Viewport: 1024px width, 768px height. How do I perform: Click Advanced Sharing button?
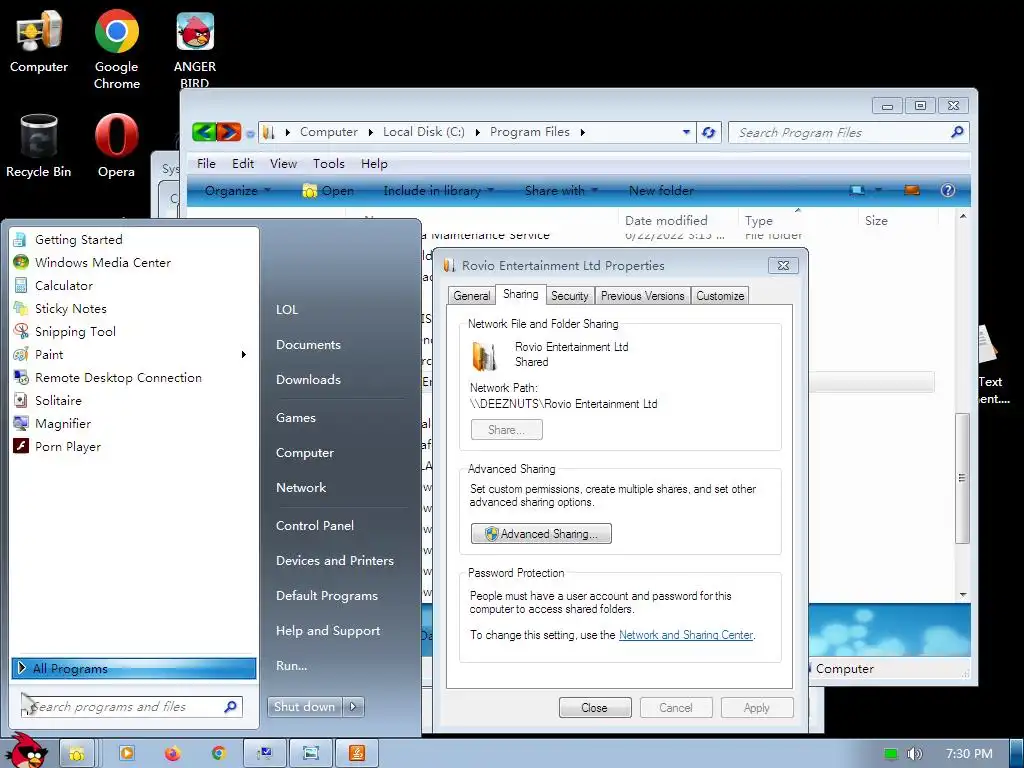(541, 534)
